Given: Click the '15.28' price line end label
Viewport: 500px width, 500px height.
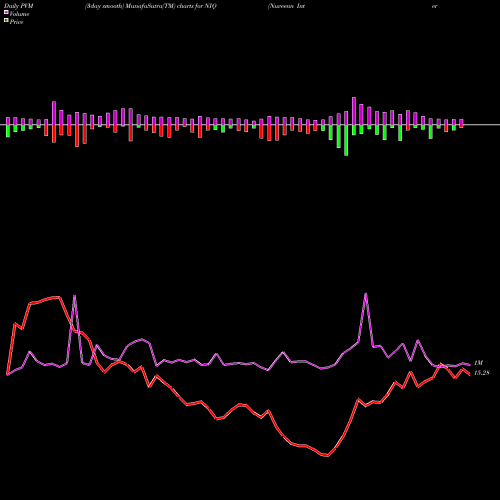Looking at the screenshot, I should [482, 373].
